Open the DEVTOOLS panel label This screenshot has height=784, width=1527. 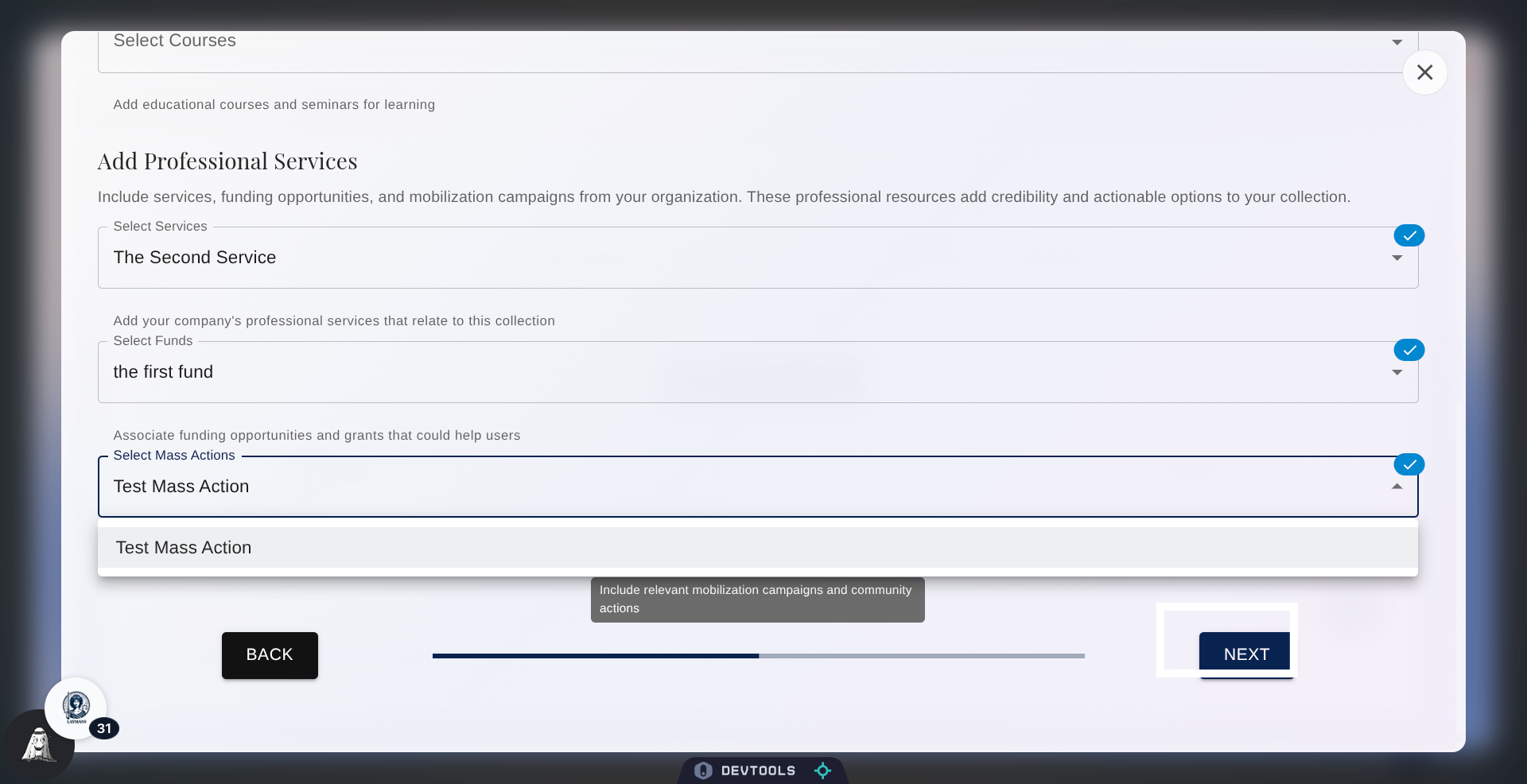758,770
